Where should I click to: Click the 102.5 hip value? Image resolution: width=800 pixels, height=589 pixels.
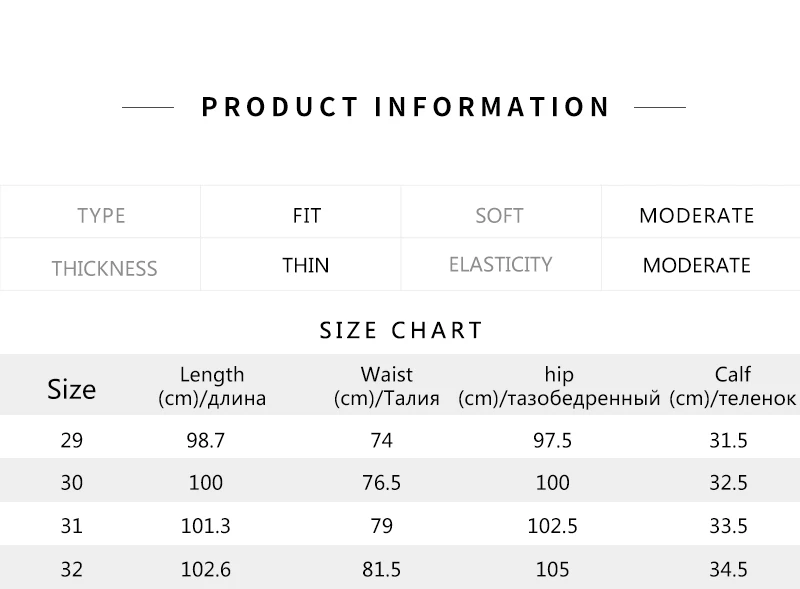click(553, 526)
